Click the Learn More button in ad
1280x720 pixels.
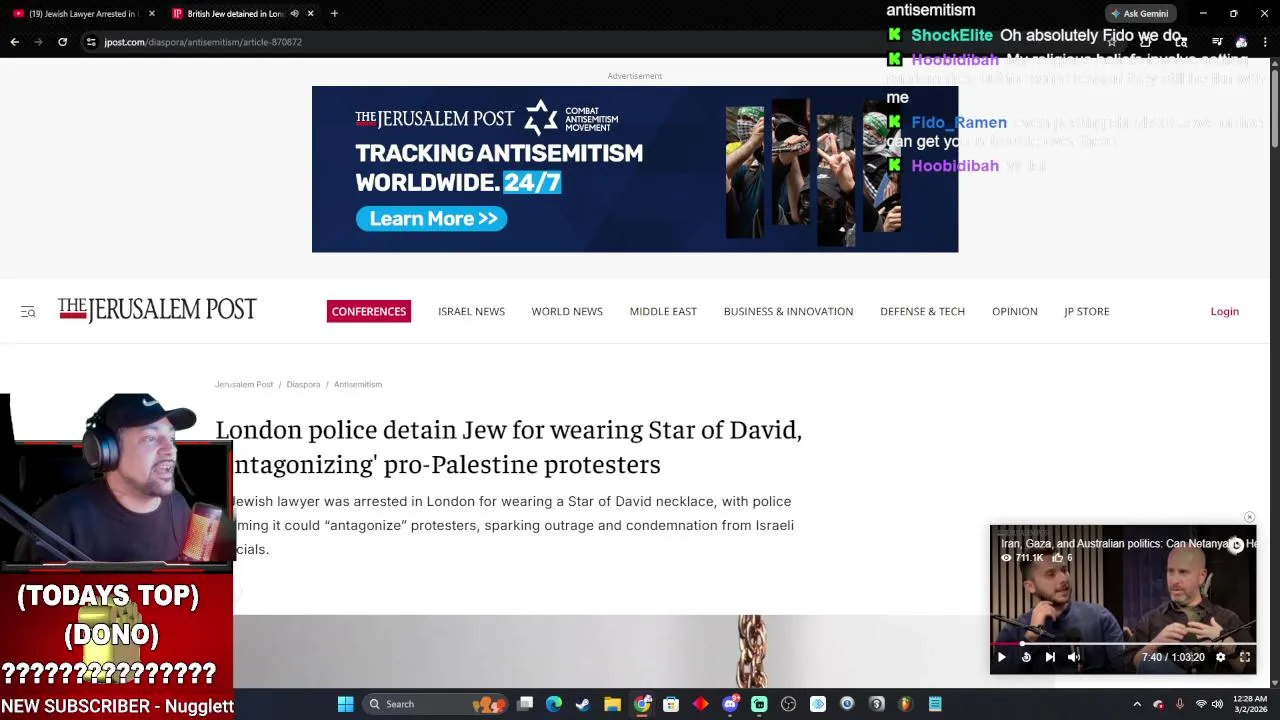click(x=431, y=218)
